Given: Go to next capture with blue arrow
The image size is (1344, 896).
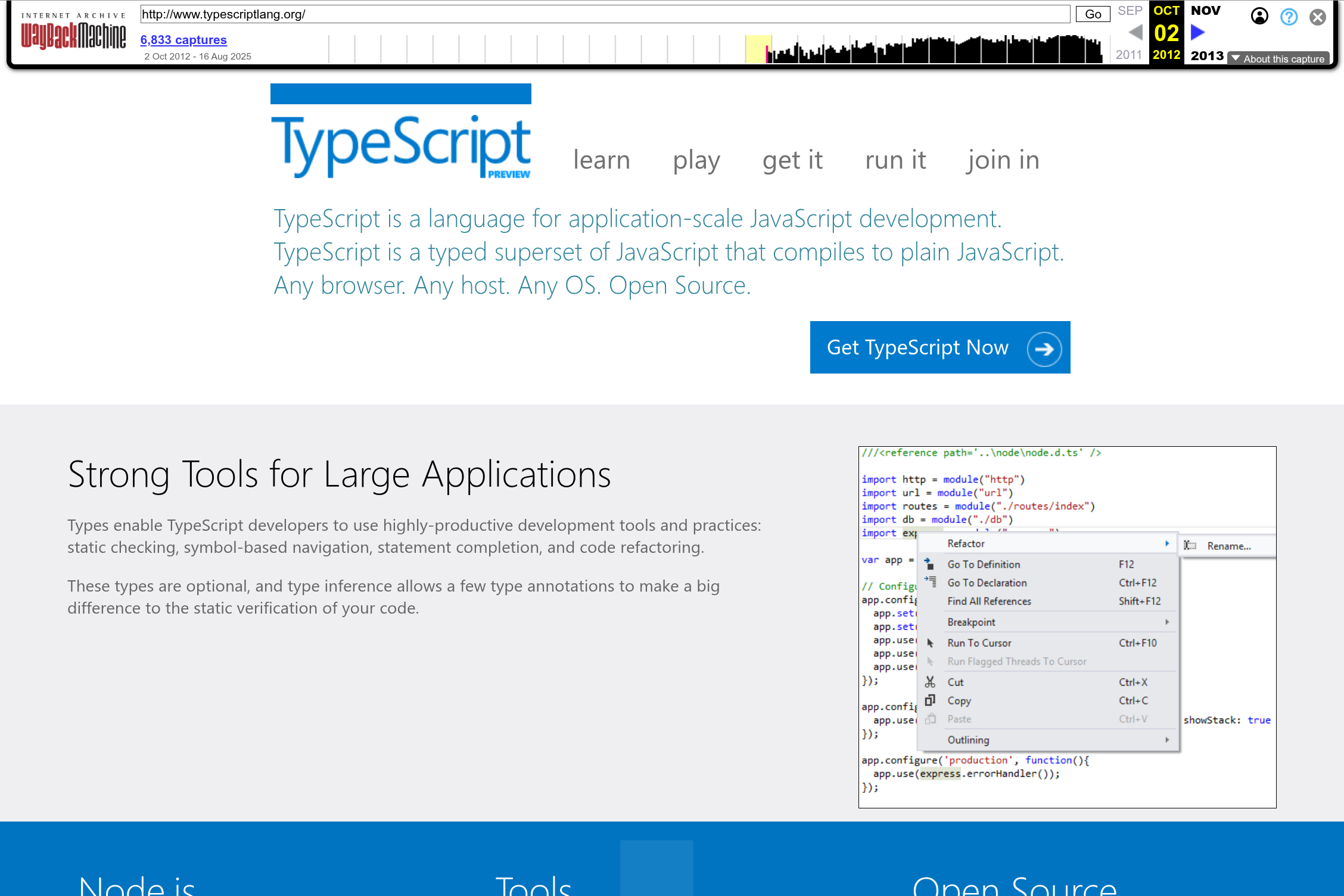Looking at the screenshot, I should point(1197,32).
